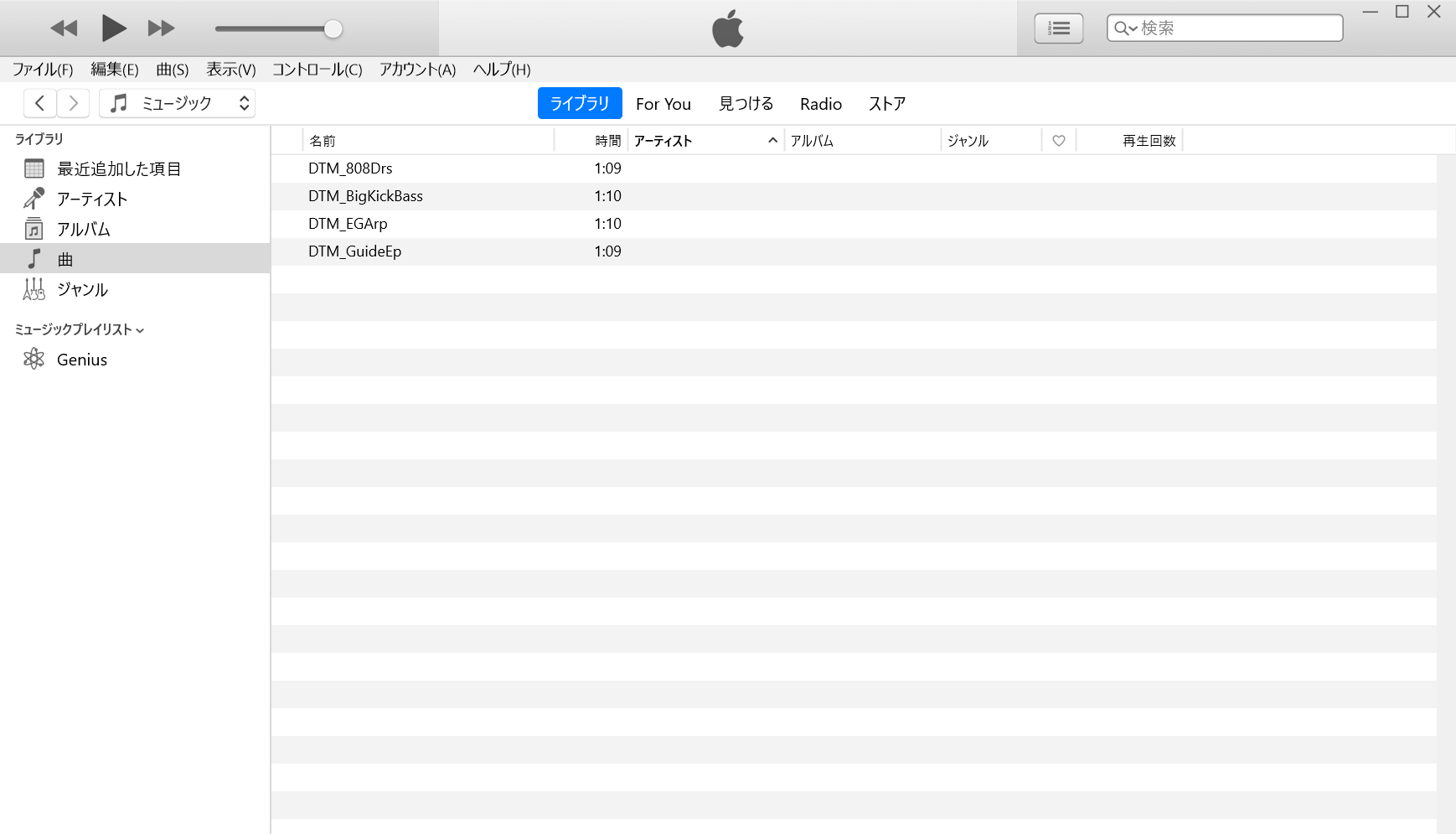The width and height of the screenshot is (1456, 834).
Task: Collapse the ミュージックプレイリスト section chevron
Action: pos(140,330)
